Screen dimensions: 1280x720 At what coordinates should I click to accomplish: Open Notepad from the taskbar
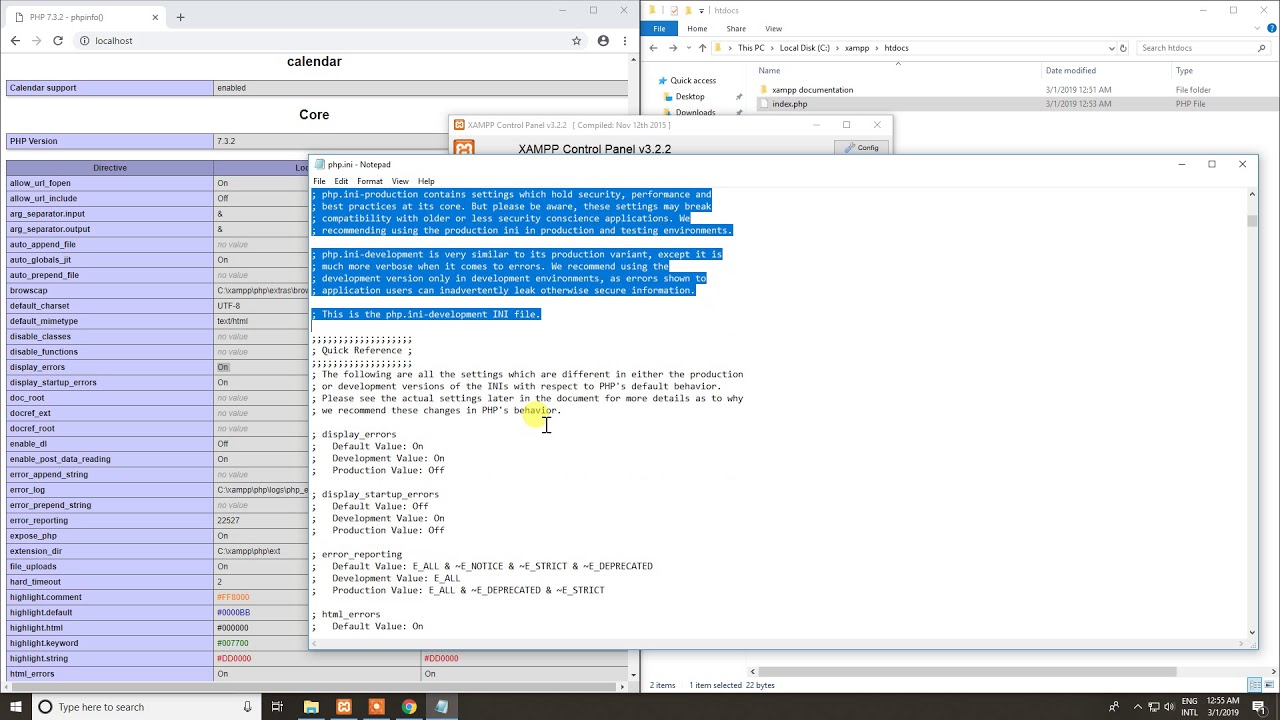(x=441, y=707)
